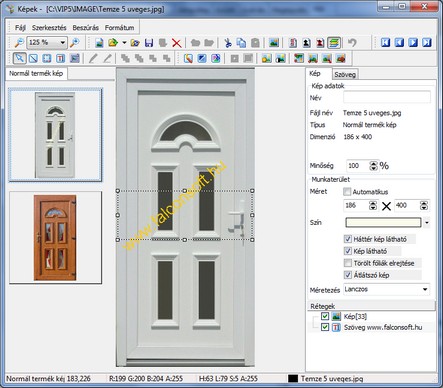Go to next image with blue arrow

pos(413,43)
